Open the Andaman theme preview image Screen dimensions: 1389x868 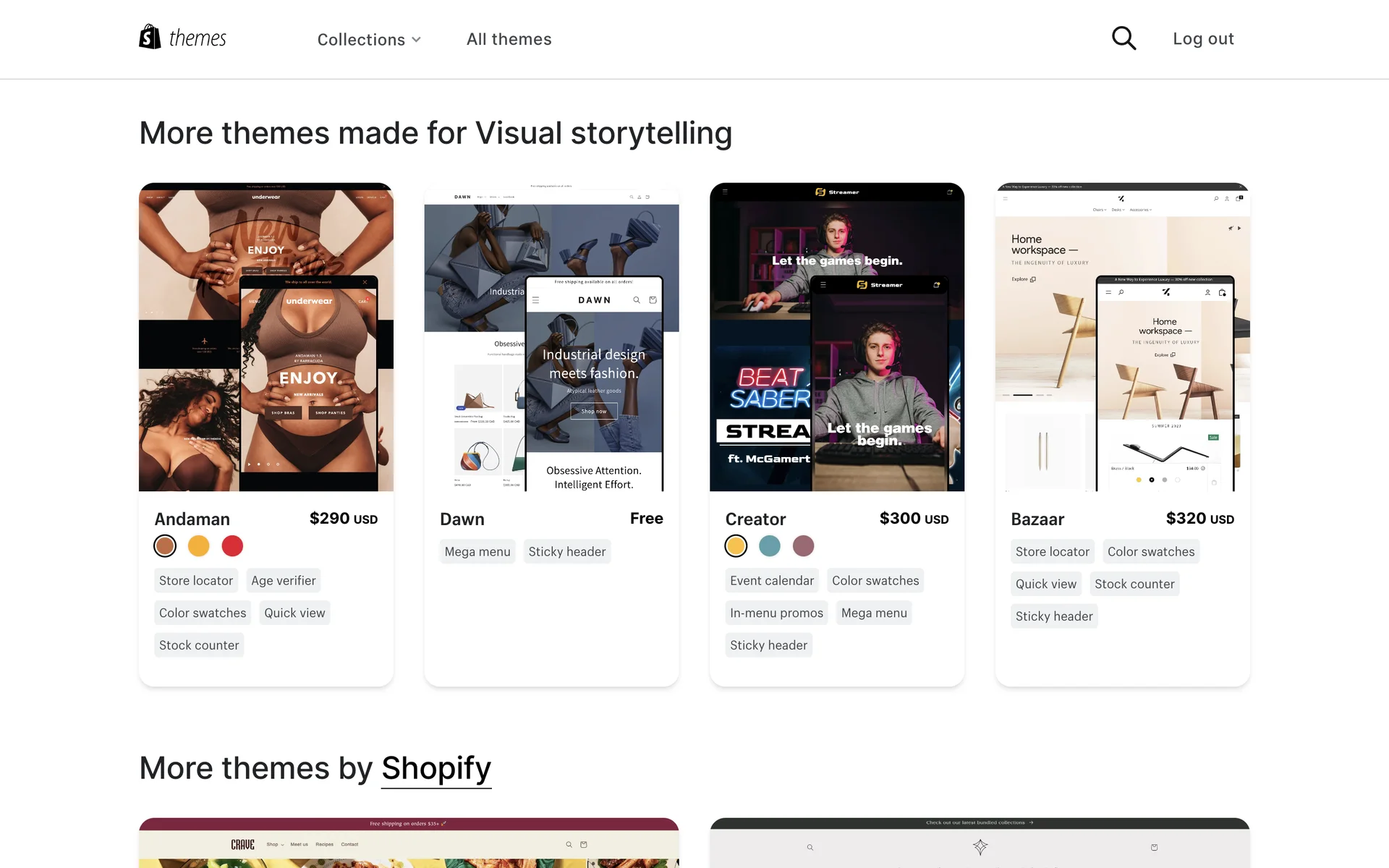(266, 337)
